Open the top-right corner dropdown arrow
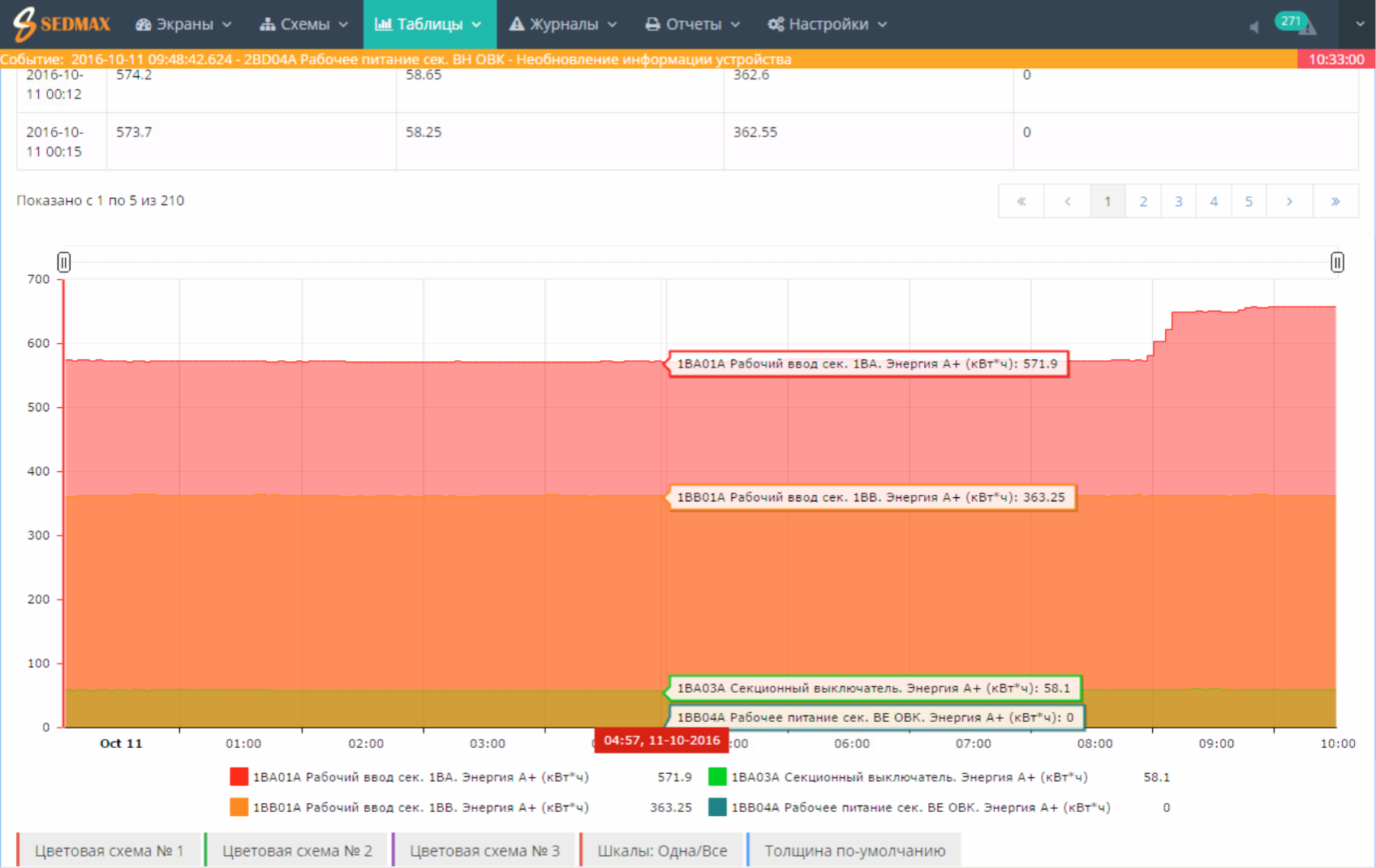Screen dimensions: 1376x868 (1360, 24)
